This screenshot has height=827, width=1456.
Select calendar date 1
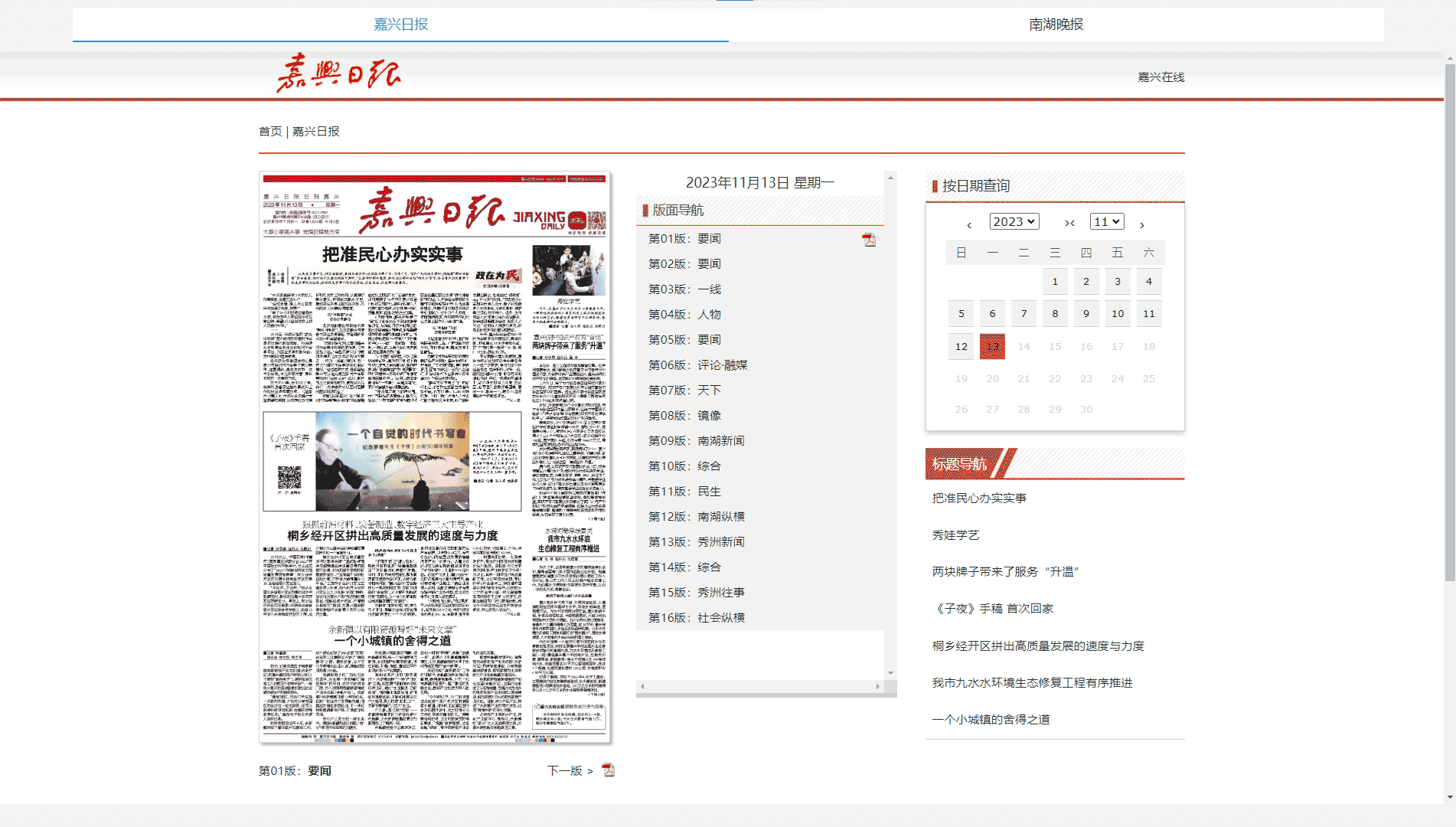pyautogui.click(x=1055, y=281)
